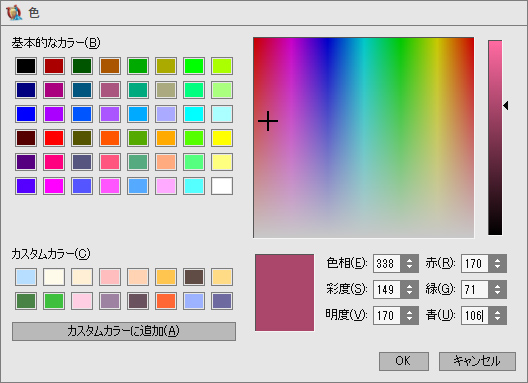Viewport: 528px width, 383px height.
Task: Decrease saturation with the 彩度 down arrow
Action: [409, 293]
